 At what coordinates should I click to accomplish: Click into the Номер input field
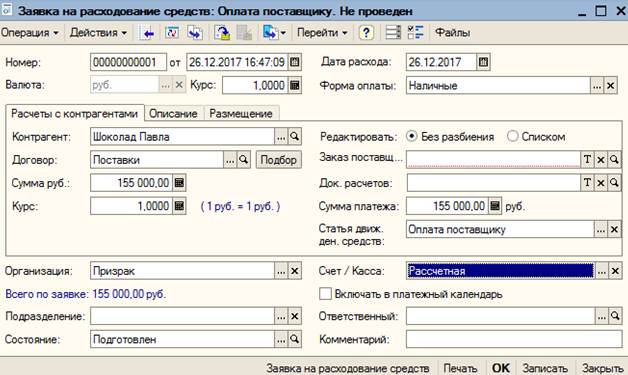coord(128,62)
